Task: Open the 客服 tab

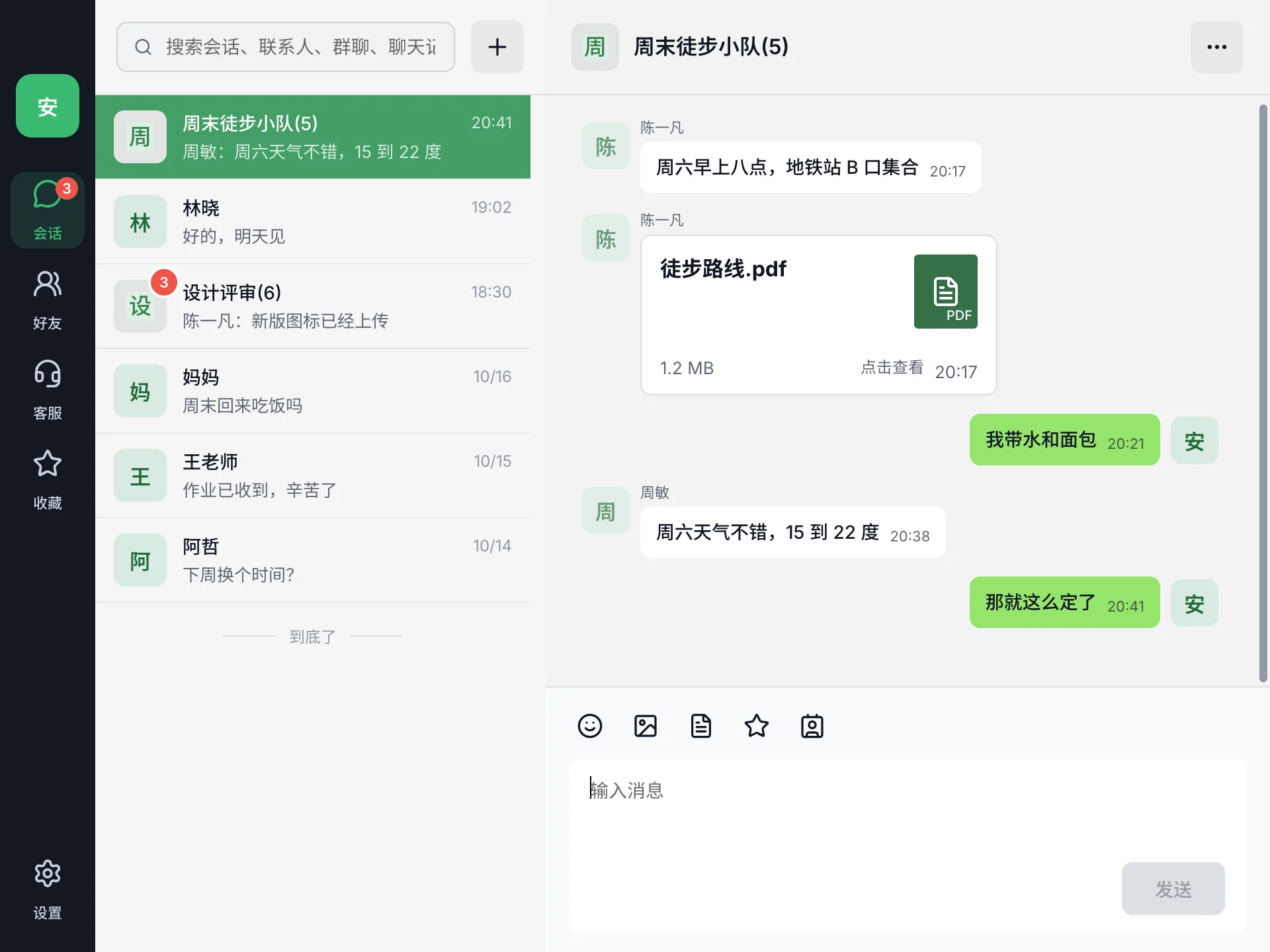Action: (x=48, y=390)
